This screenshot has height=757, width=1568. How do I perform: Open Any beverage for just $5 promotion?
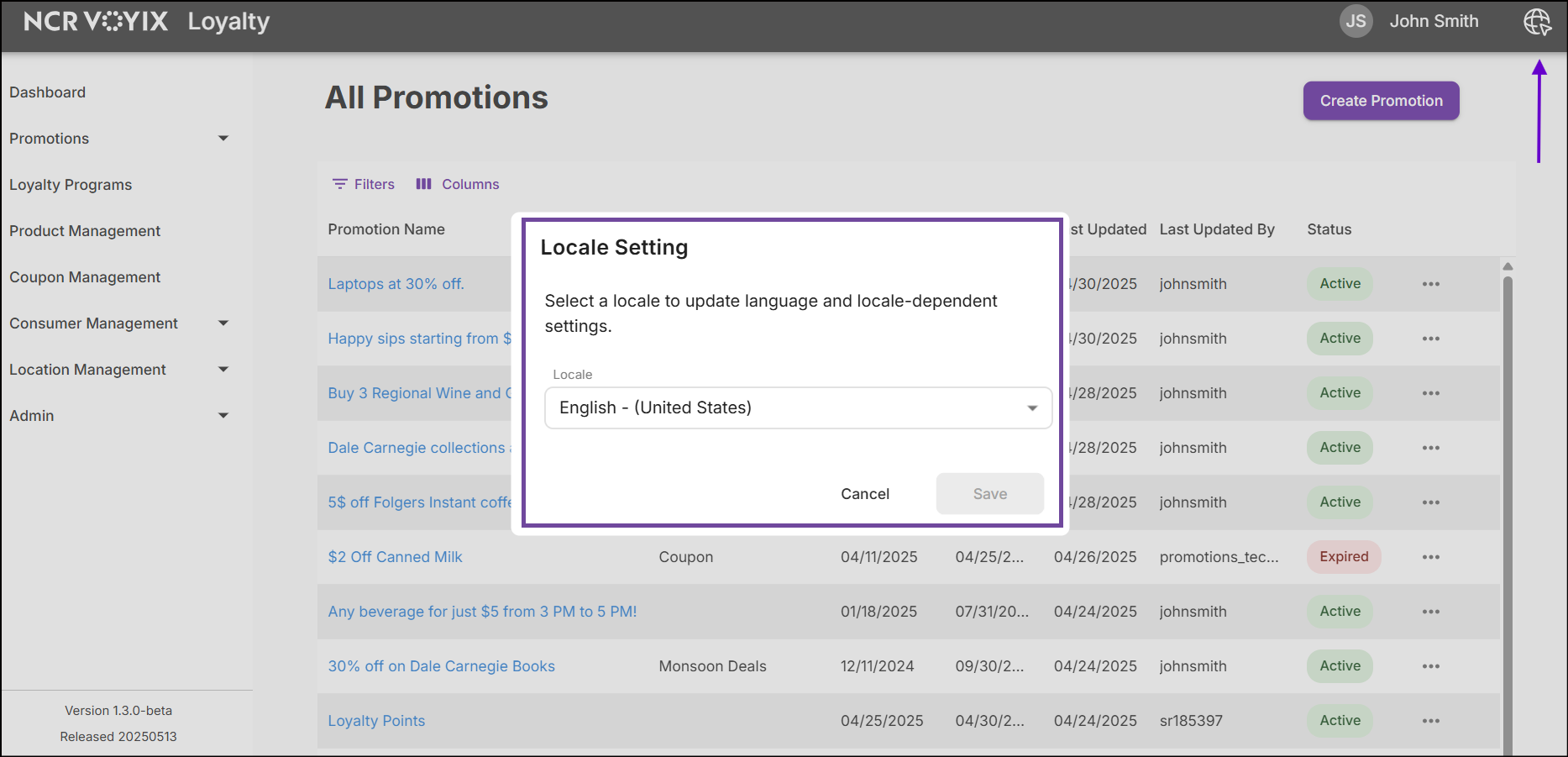coord(482,612)
